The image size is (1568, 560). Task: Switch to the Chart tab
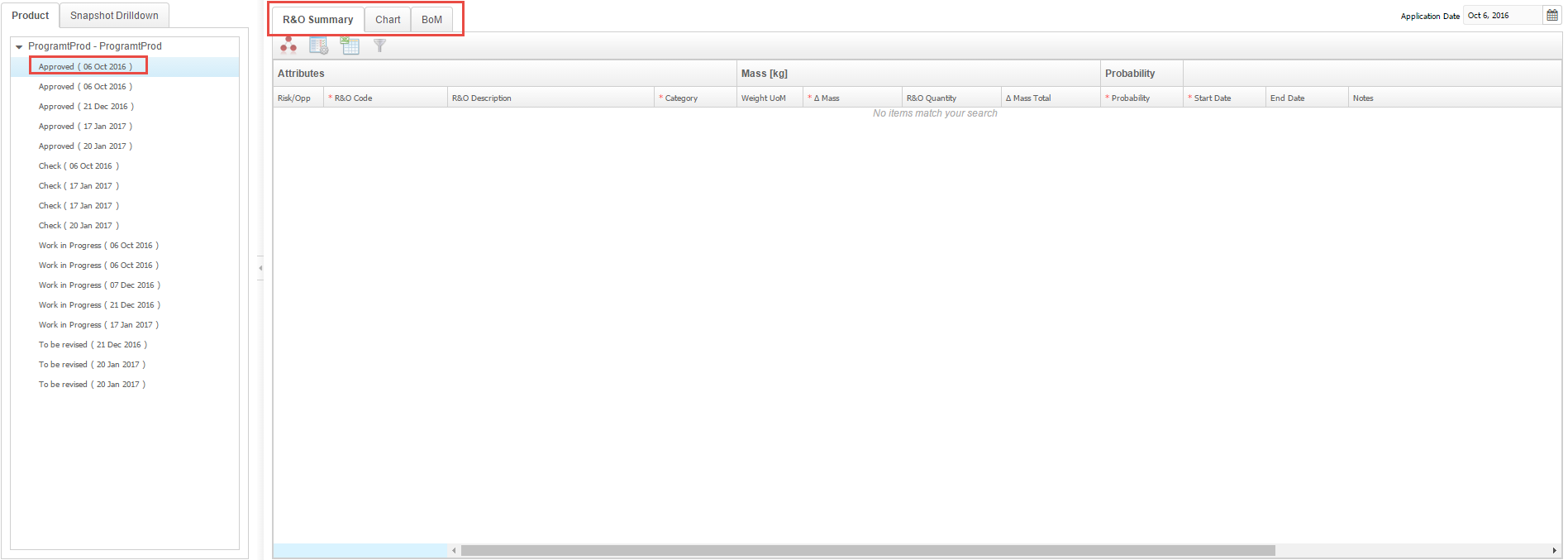388,20
